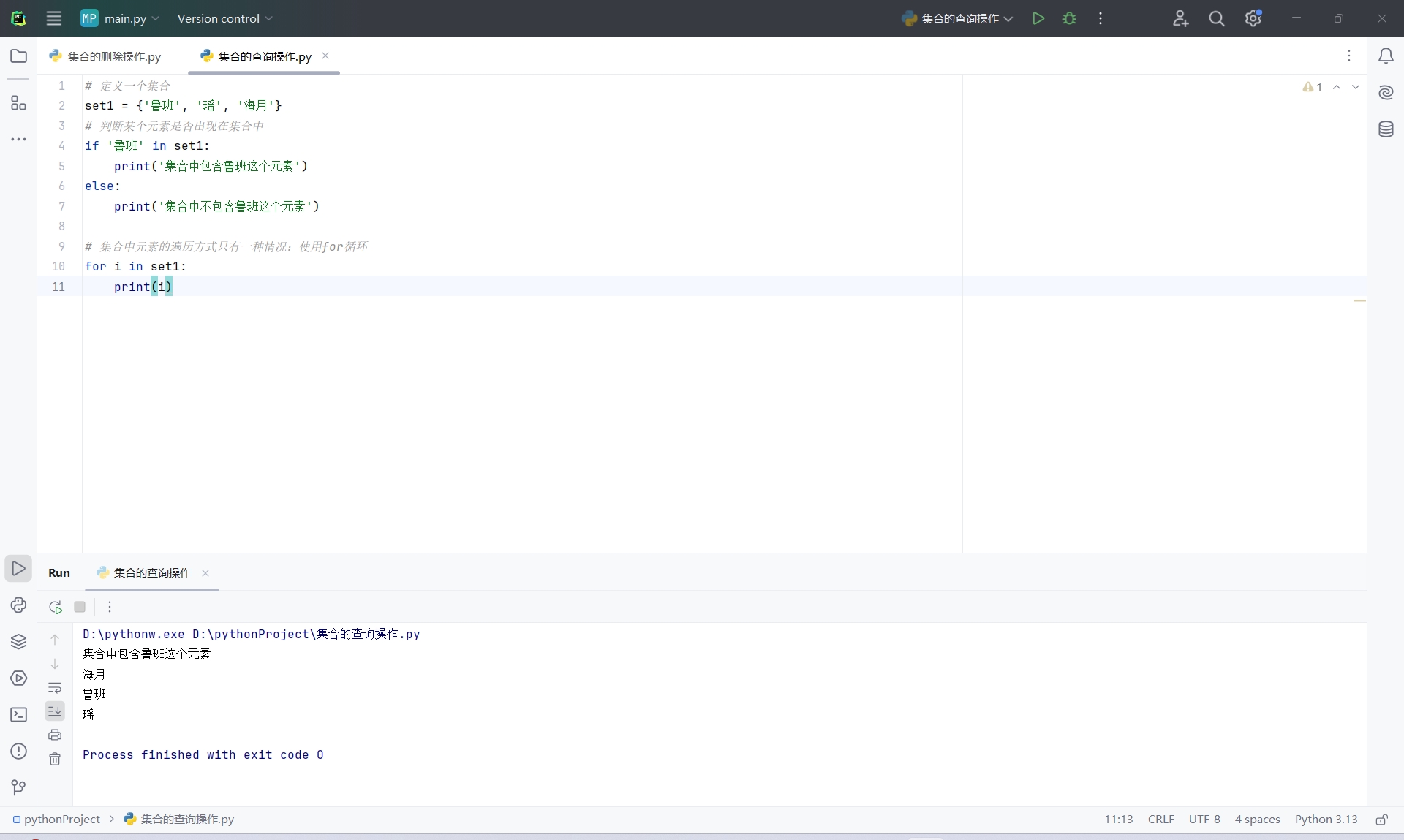Open the Terminal tool window
This screenshot has width=1404, height=840.
pos(18,715)
